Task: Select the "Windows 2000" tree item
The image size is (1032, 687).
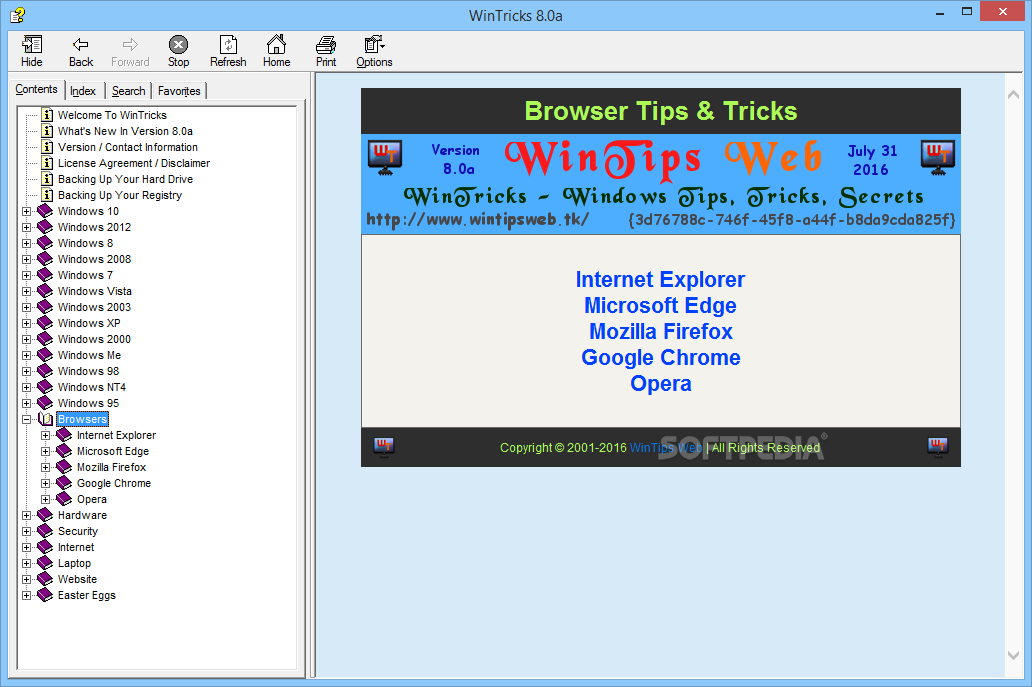Action: click(94, 339)
